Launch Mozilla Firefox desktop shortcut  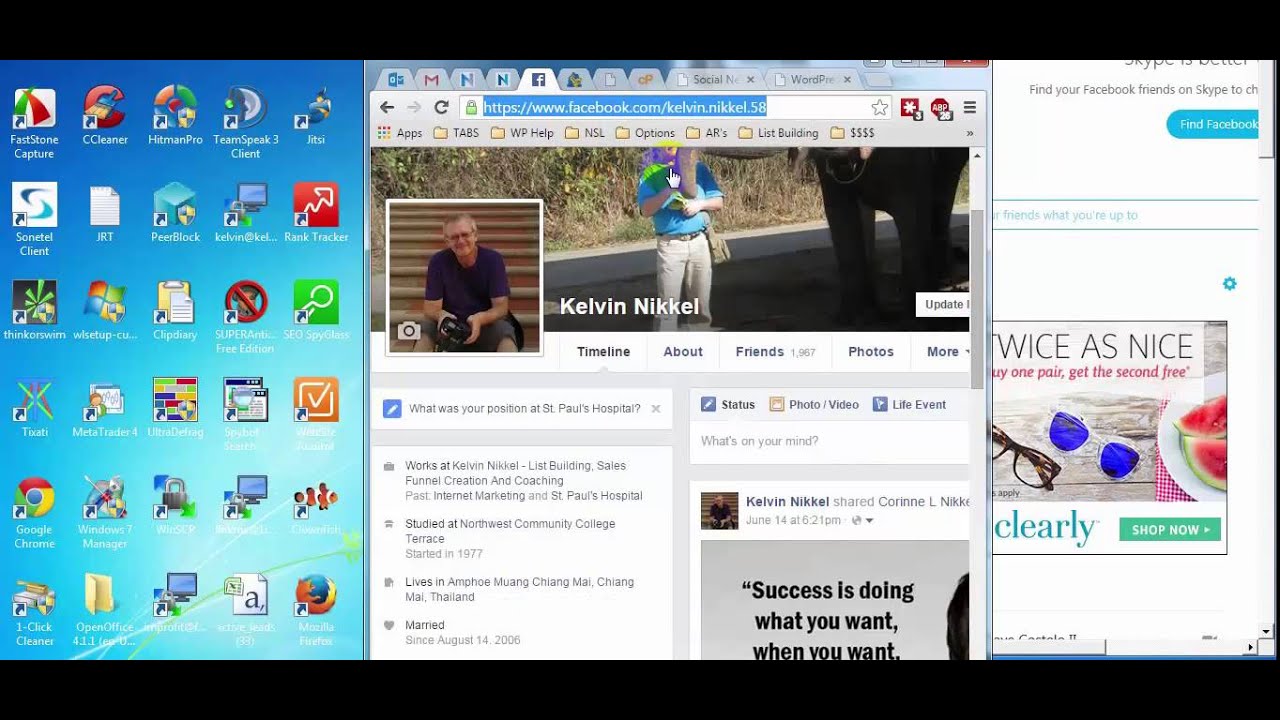[x=316, y=611]
